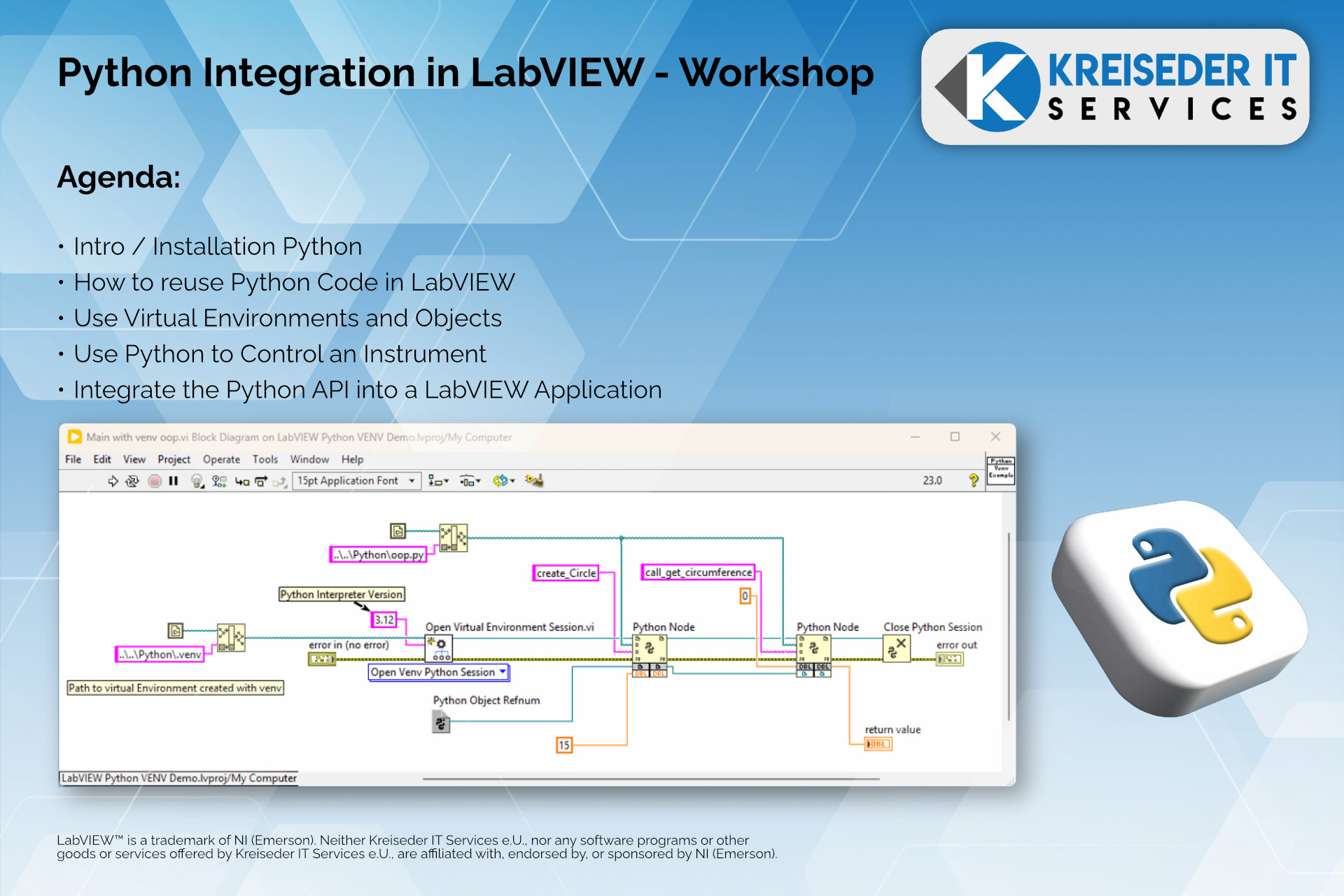Image resolution: width=1344 pixels, height=896 pixels.
Task: Select the ..\..\Python\.venv path constant
Action: click(x=160, y=654)
